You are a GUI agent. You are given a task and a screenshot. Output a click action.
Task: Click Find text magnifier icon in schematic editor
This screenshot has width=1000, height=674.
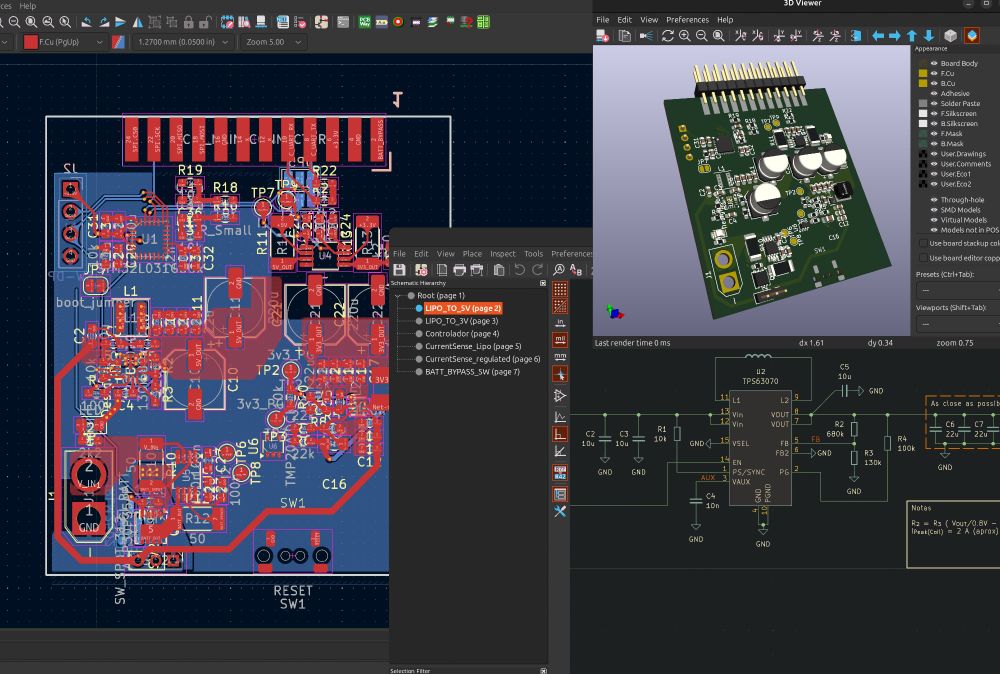(559, 270)
